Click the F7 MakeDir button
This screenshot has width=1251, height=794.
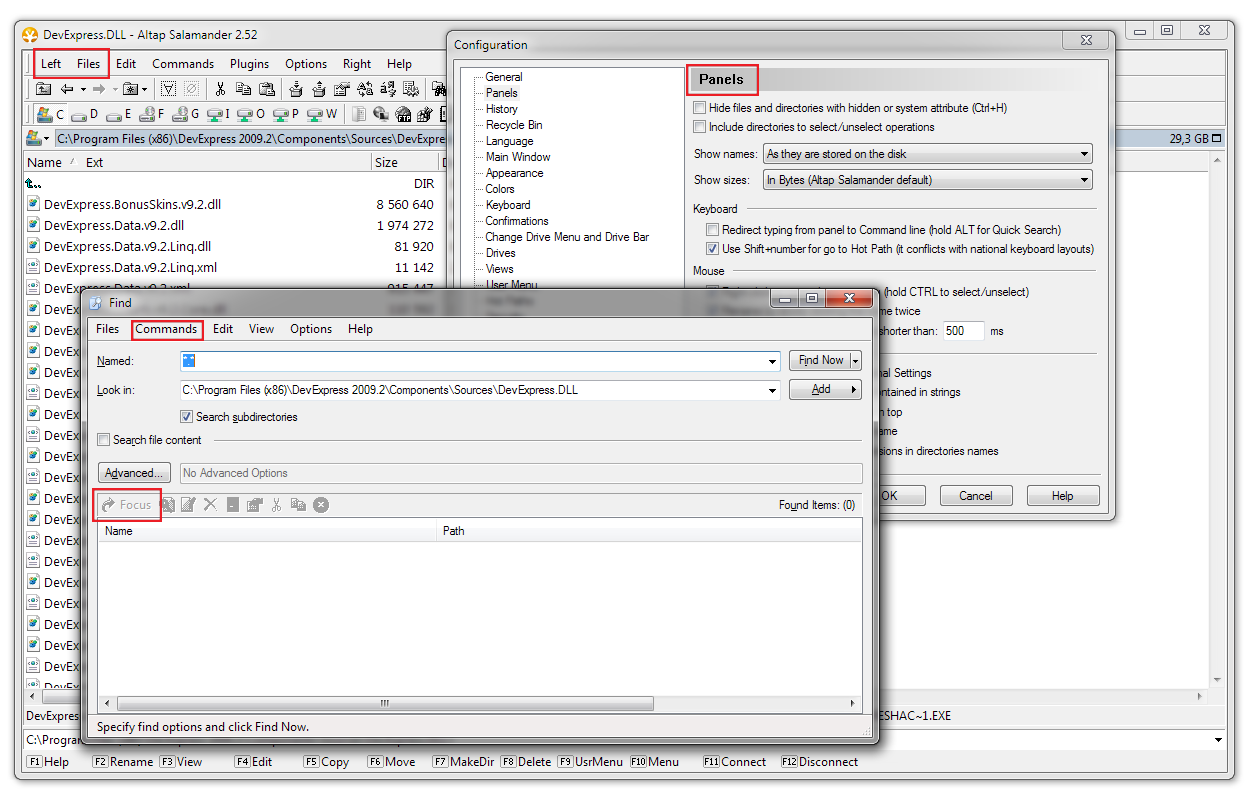coord(465,762)
